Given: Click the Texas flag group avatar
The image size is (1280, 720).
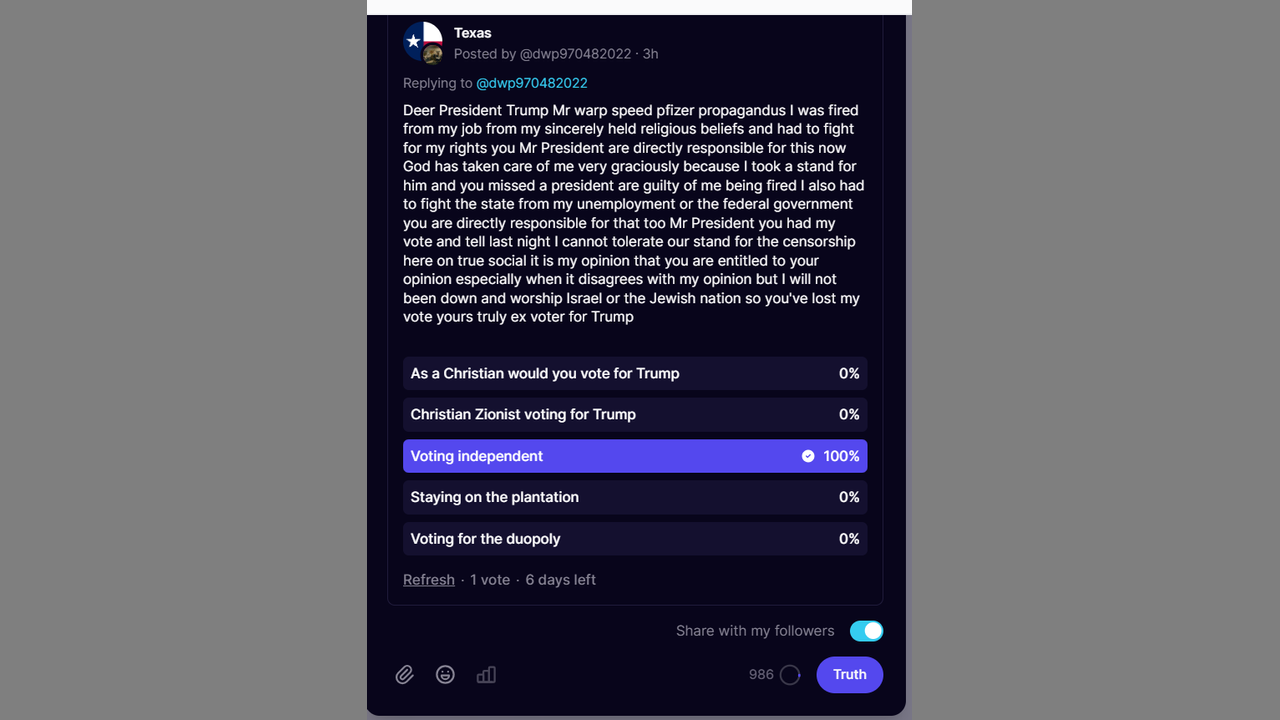Looking at the screenshot, I should pyautogui.click(x=419, y=40).
